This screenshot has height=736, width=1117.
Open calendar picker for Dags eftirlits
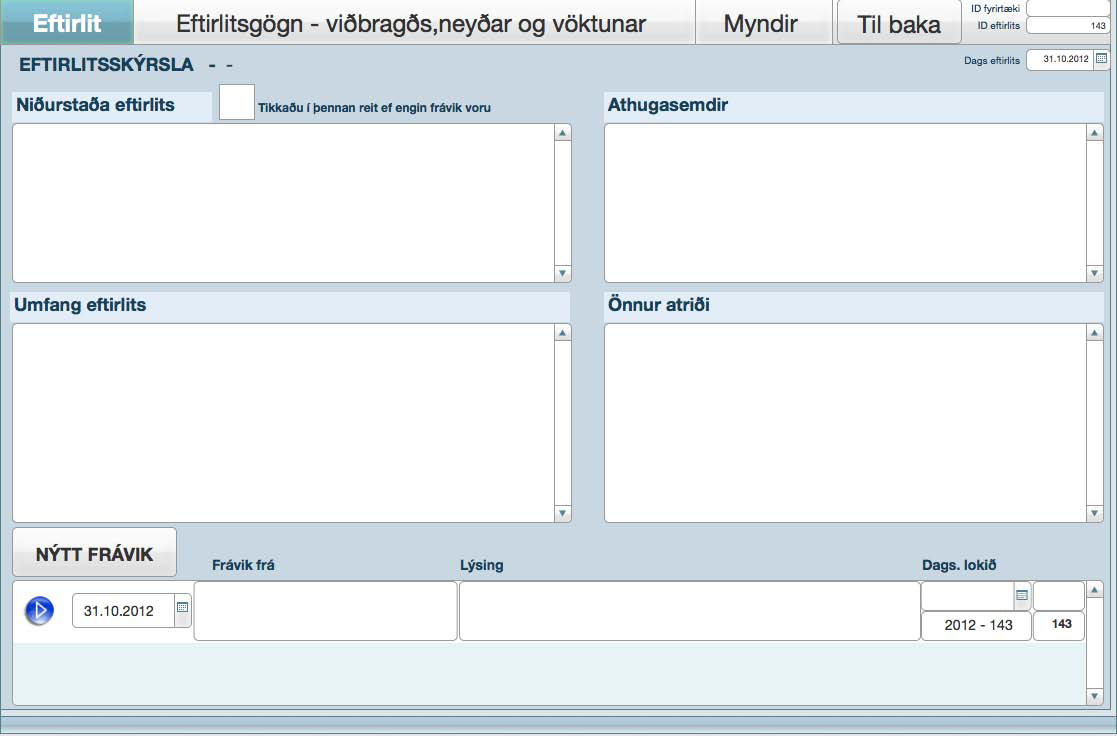1101,59
